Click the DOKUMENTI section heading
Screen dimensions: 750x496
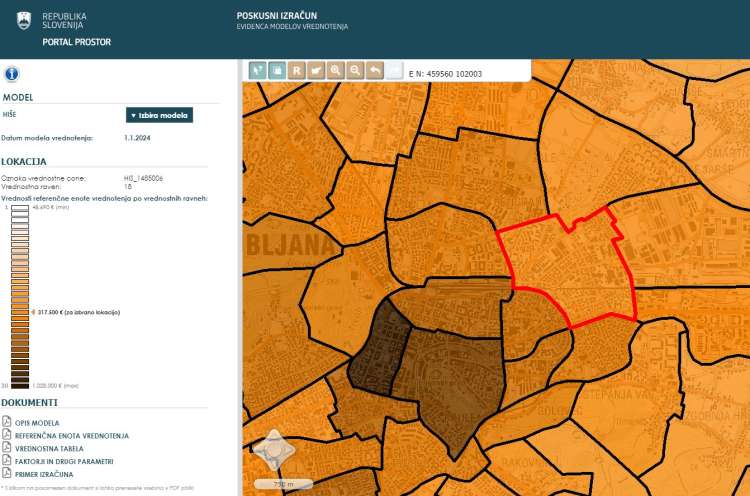pos(30,403)
